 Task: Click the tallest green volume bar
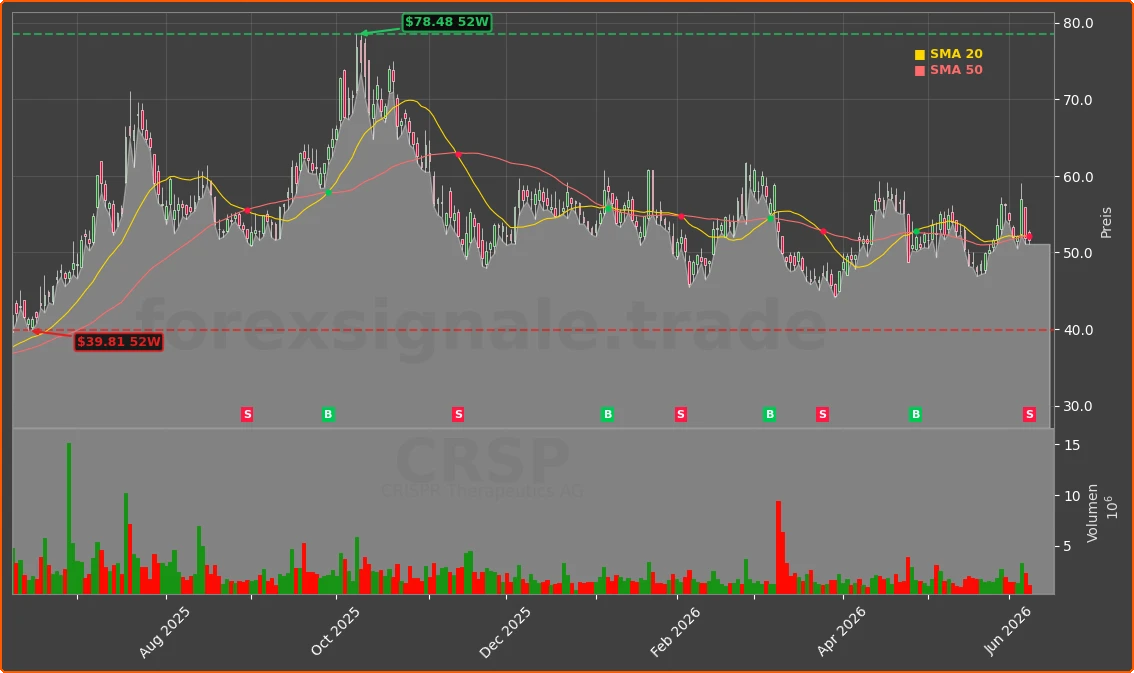[69, 518]
